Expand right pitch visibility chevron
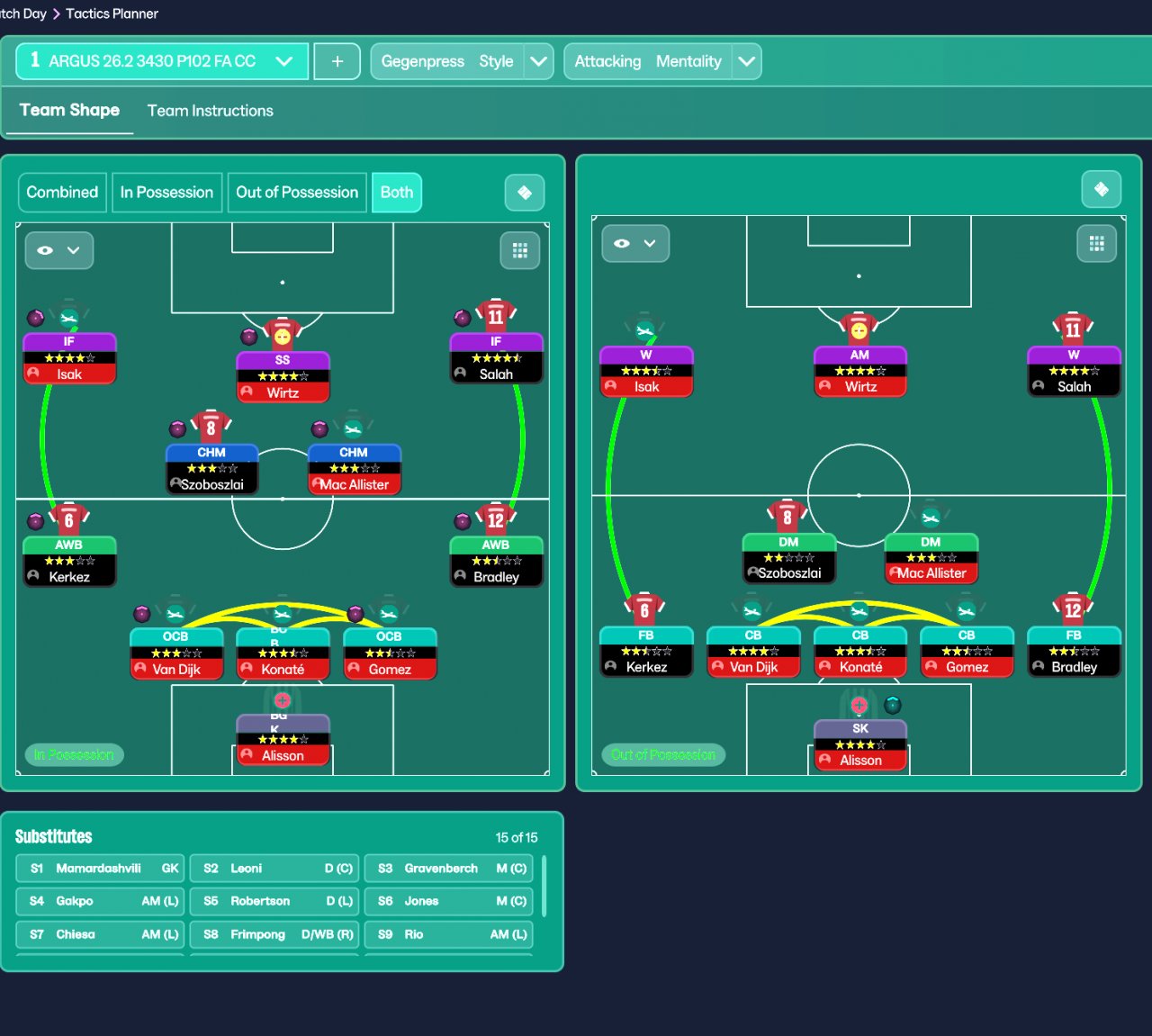 (650, 243)
